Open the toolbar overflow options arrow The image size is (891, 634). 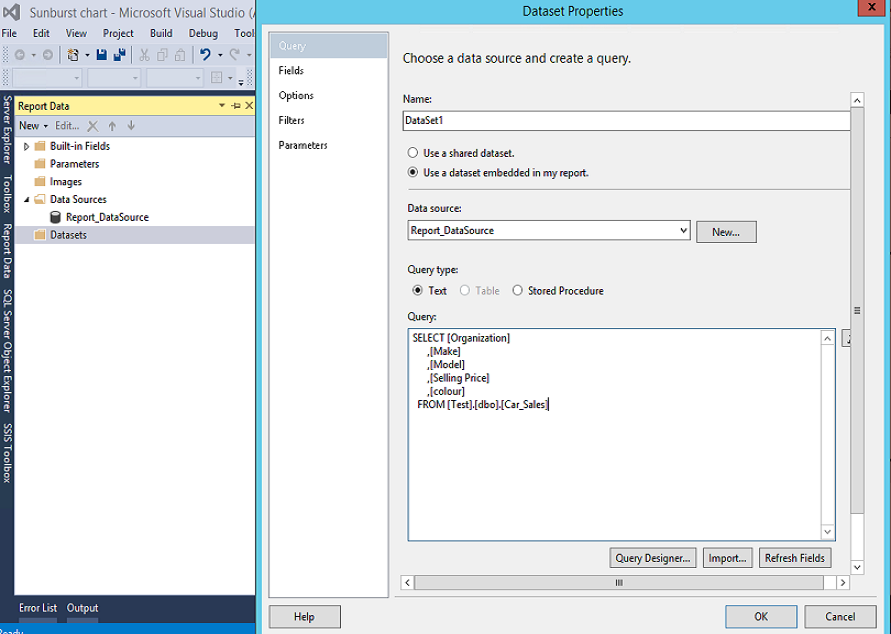click(x=241, y=81)
